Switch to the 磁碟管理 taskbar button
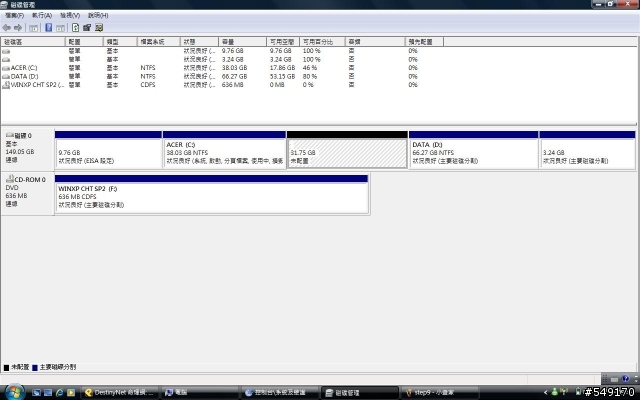 pos(359,393)
